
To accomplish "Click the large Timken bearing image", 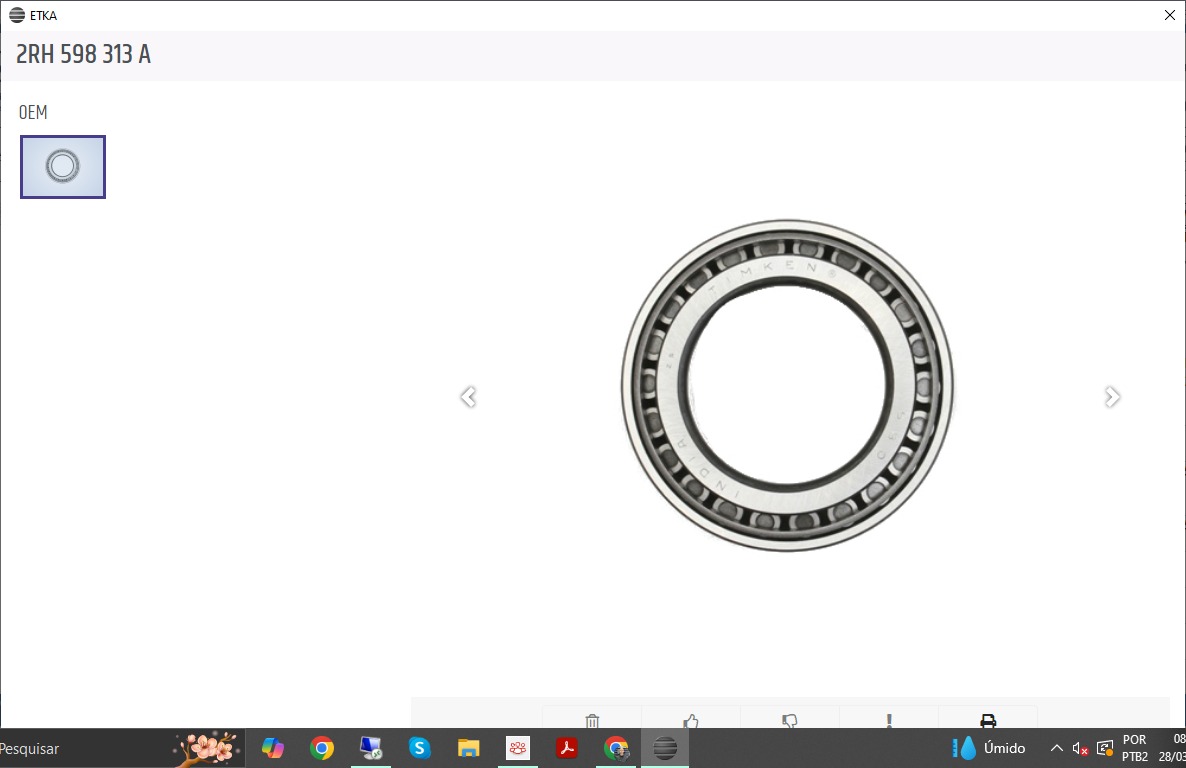I will click(x=787, y=386).
